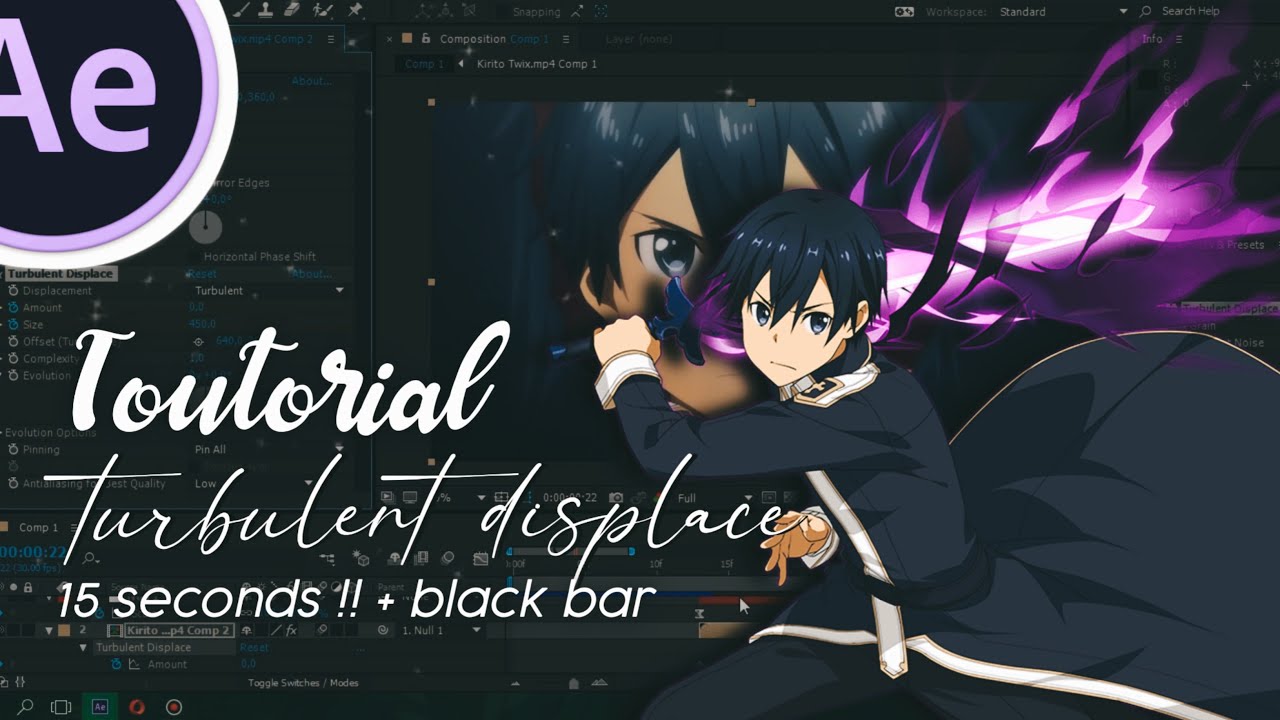Open the Workspace Standard dropdown
The height and width of the screenshot is (720, 1280).
(x=1063, y=12)
